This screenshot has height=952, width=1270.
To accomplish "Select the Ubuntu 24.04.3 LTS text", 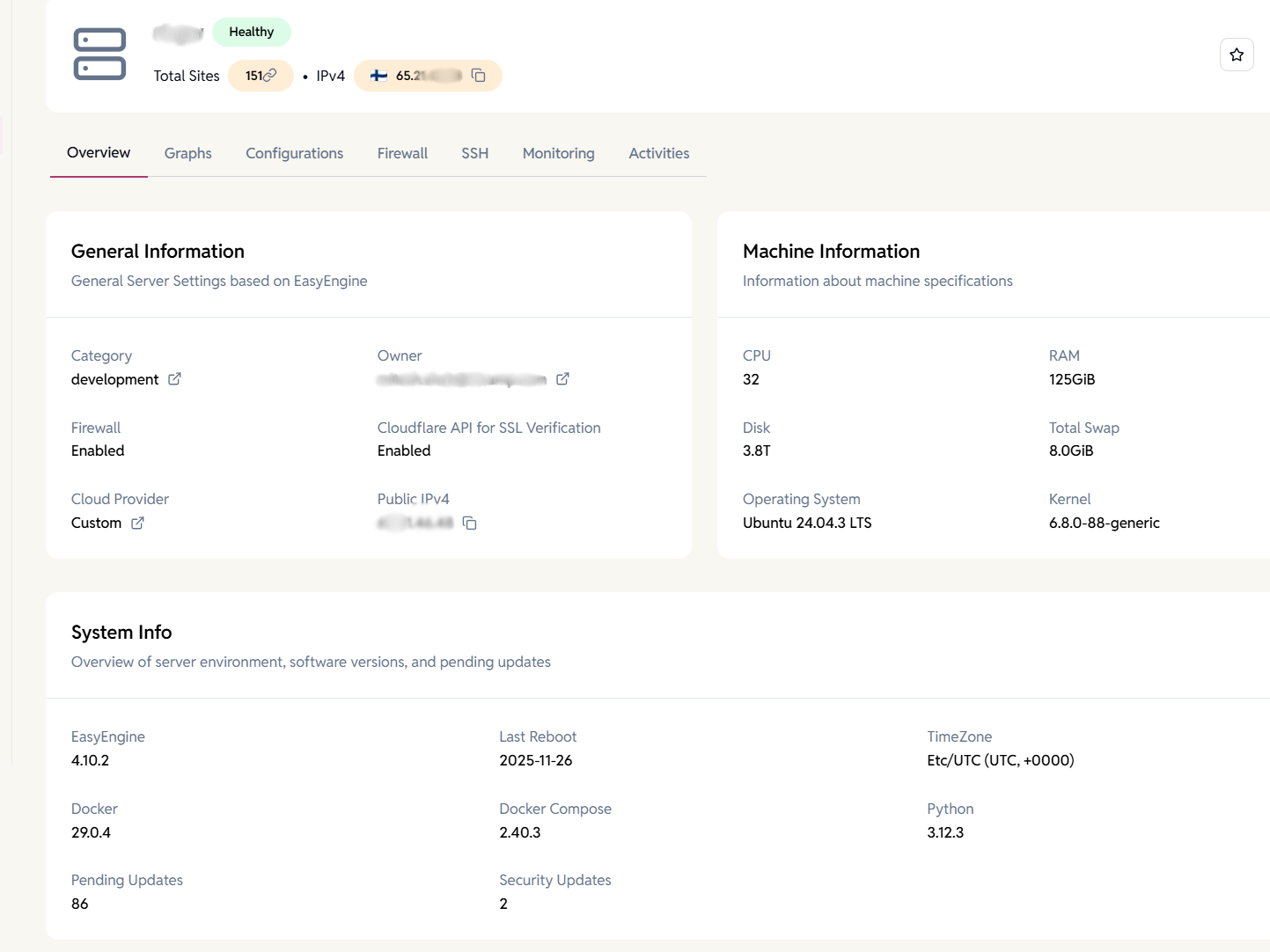I will pos(807,523).
